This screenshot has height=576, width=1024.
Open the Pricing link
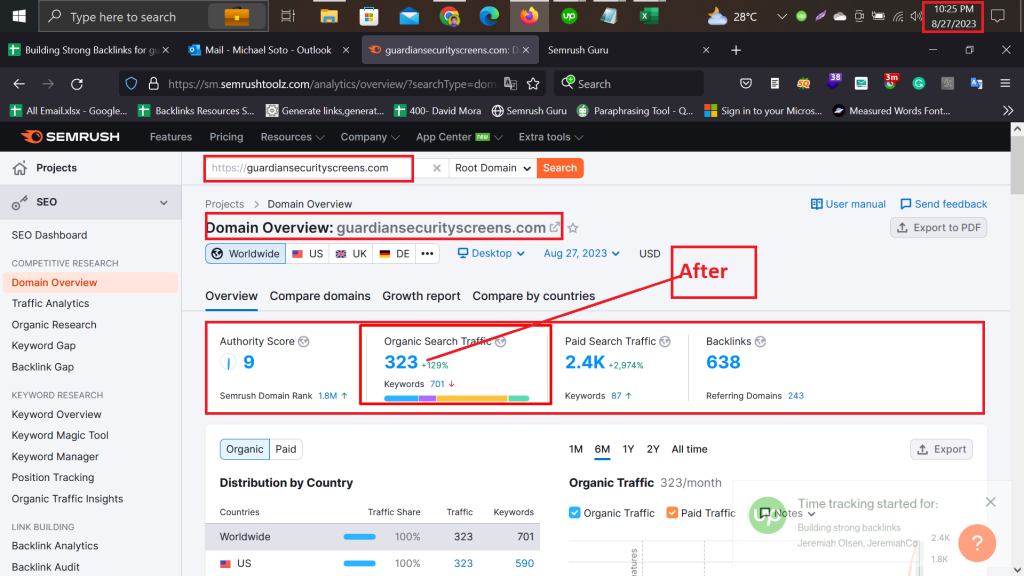(226, 137)
